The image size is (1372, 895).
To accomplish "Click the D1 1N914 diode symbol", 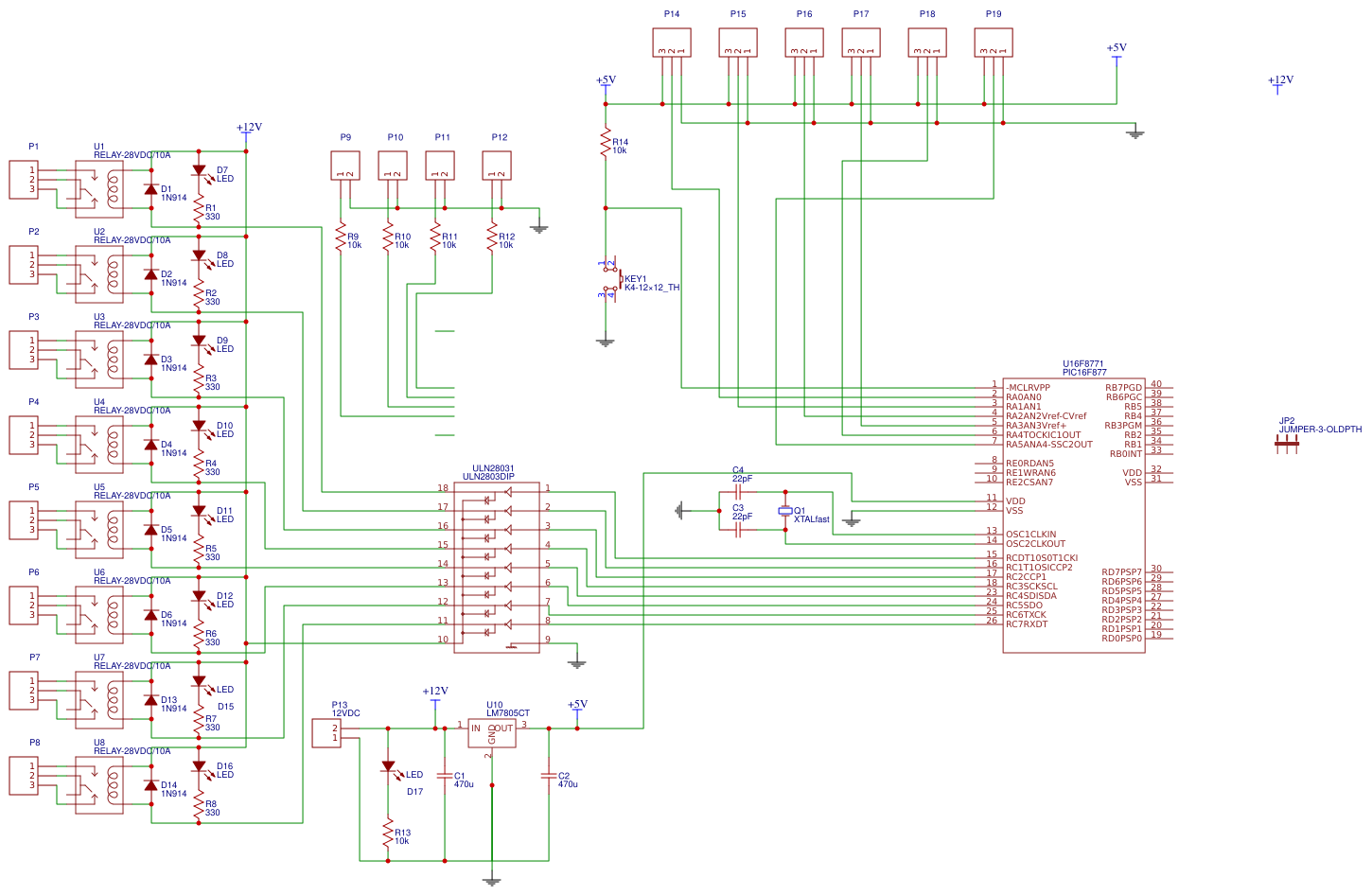I will (150, 189).
